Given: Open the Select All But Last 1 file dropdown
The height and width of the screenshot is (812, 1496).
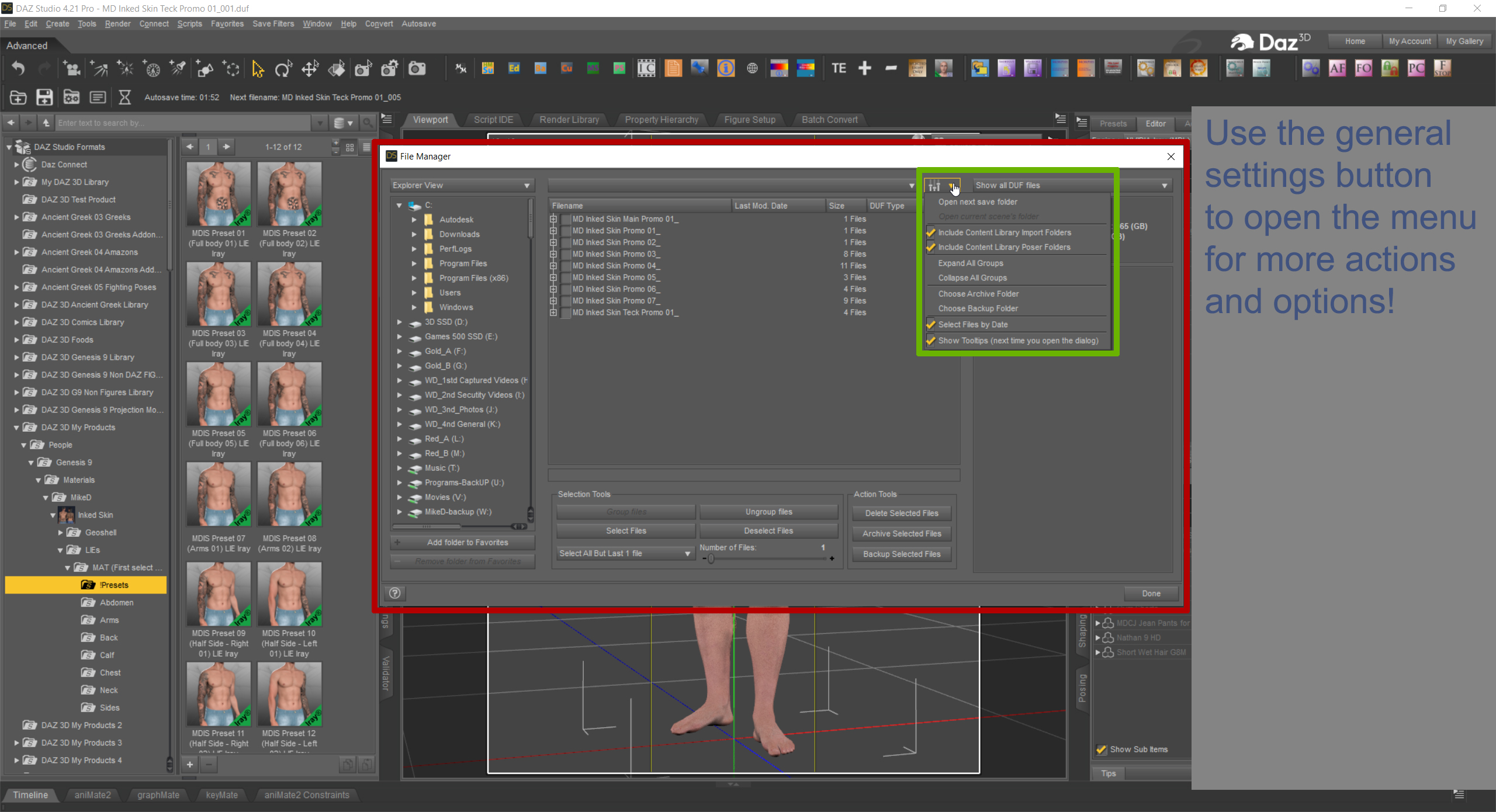Looking at the screenshot, I should coord(625,553).
